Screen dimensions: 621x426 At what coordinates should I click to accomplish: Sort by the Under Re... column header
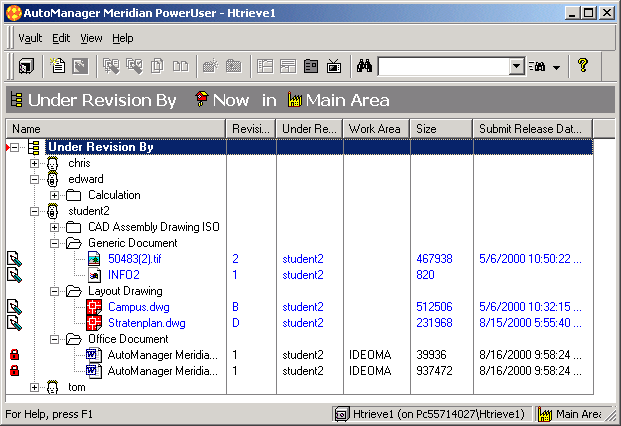click(x=309, y=129)
